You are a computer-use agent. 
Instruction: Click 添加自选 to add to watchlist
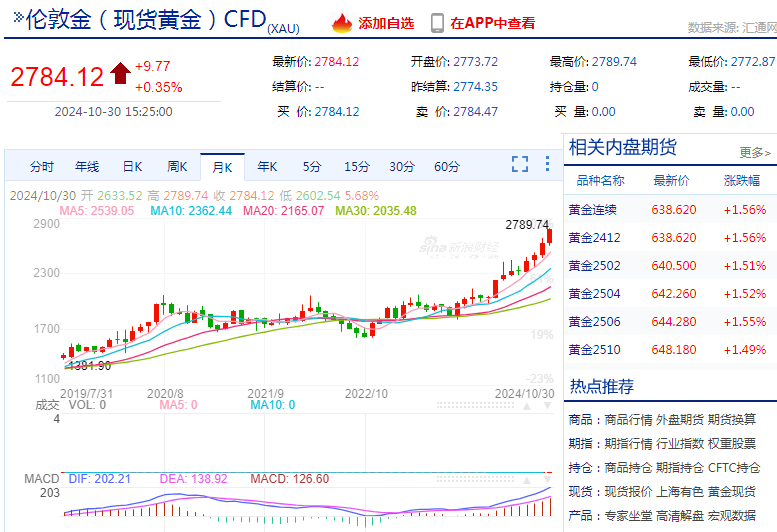tap(386, 23)
